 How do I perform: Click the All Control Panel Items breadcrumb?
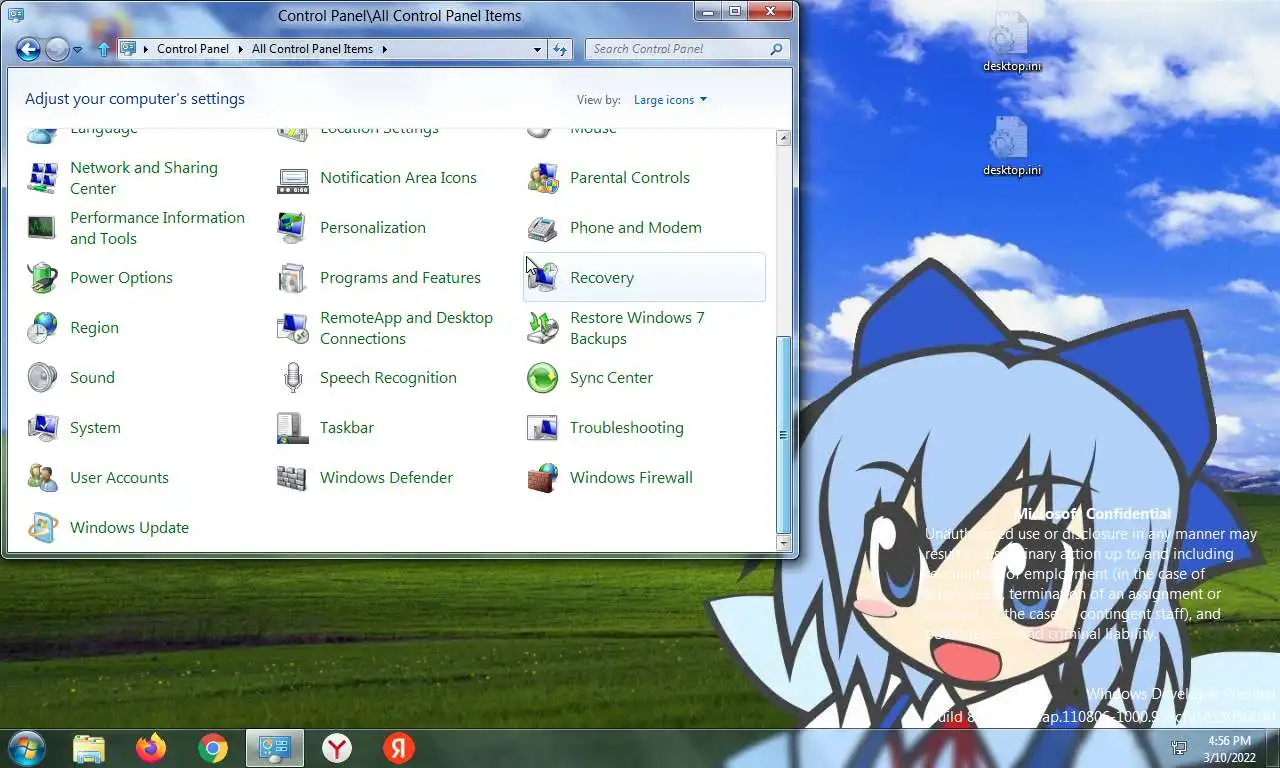coord(312,49)
